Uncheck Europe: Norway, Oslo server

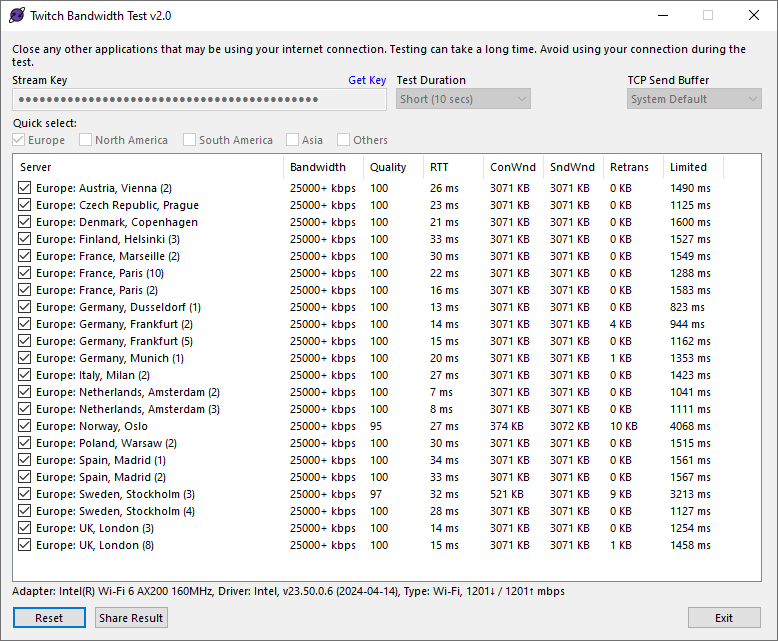(24, 426)
